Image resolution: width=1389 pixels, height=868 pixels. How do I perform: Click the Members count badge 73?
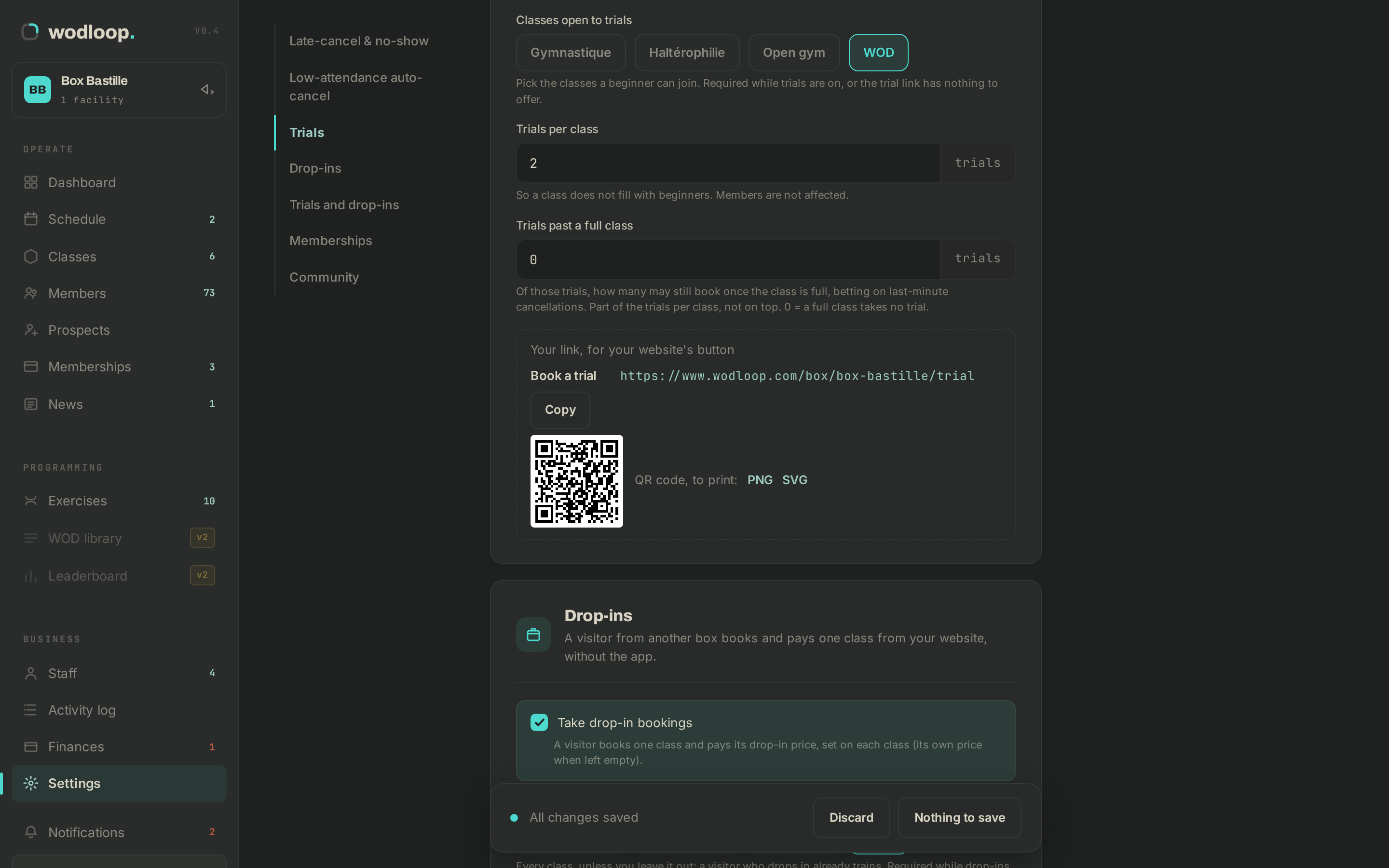coord(209,293)
